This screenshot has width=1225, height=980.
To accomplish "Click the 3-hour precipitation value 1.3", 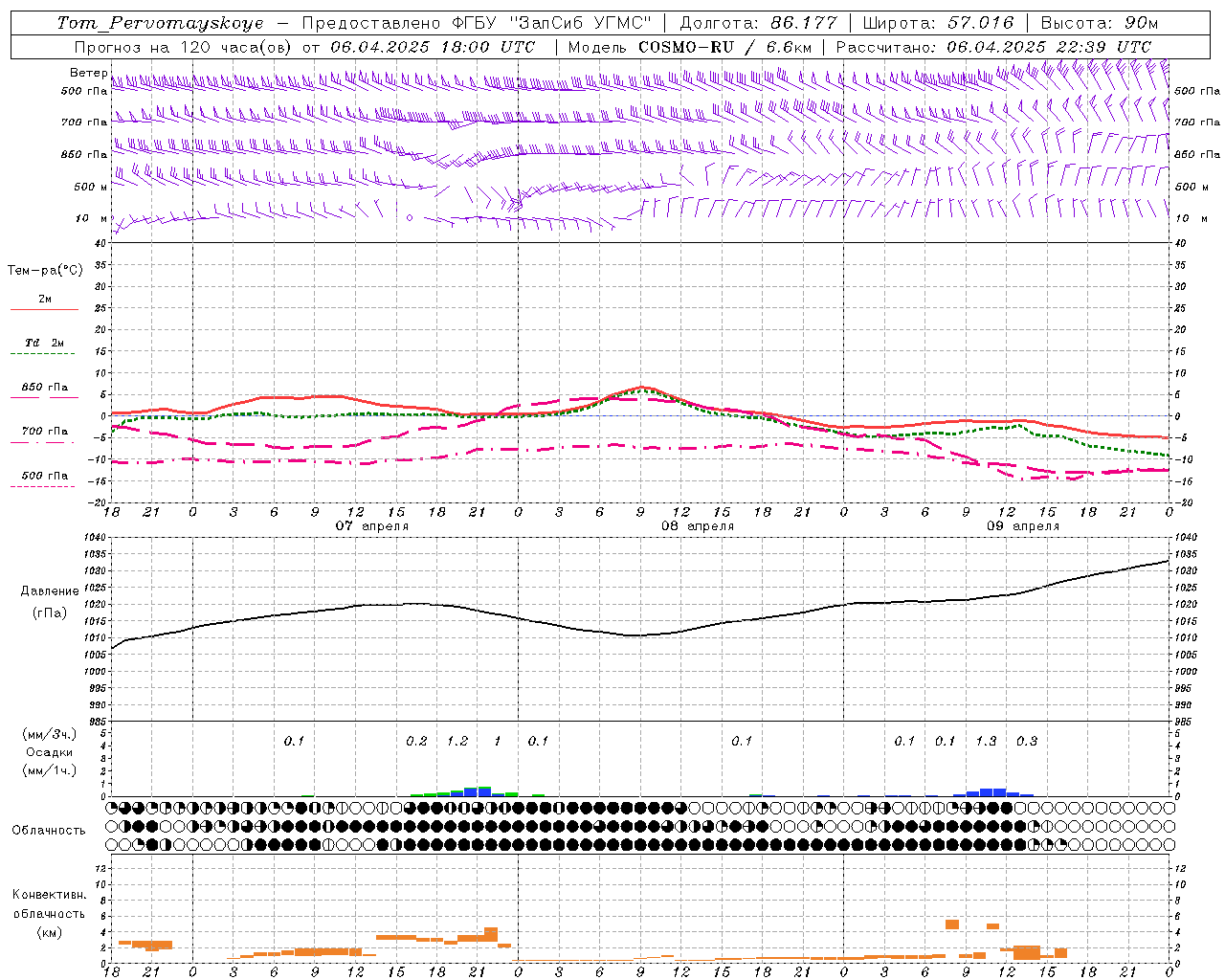I will [986, 742].
